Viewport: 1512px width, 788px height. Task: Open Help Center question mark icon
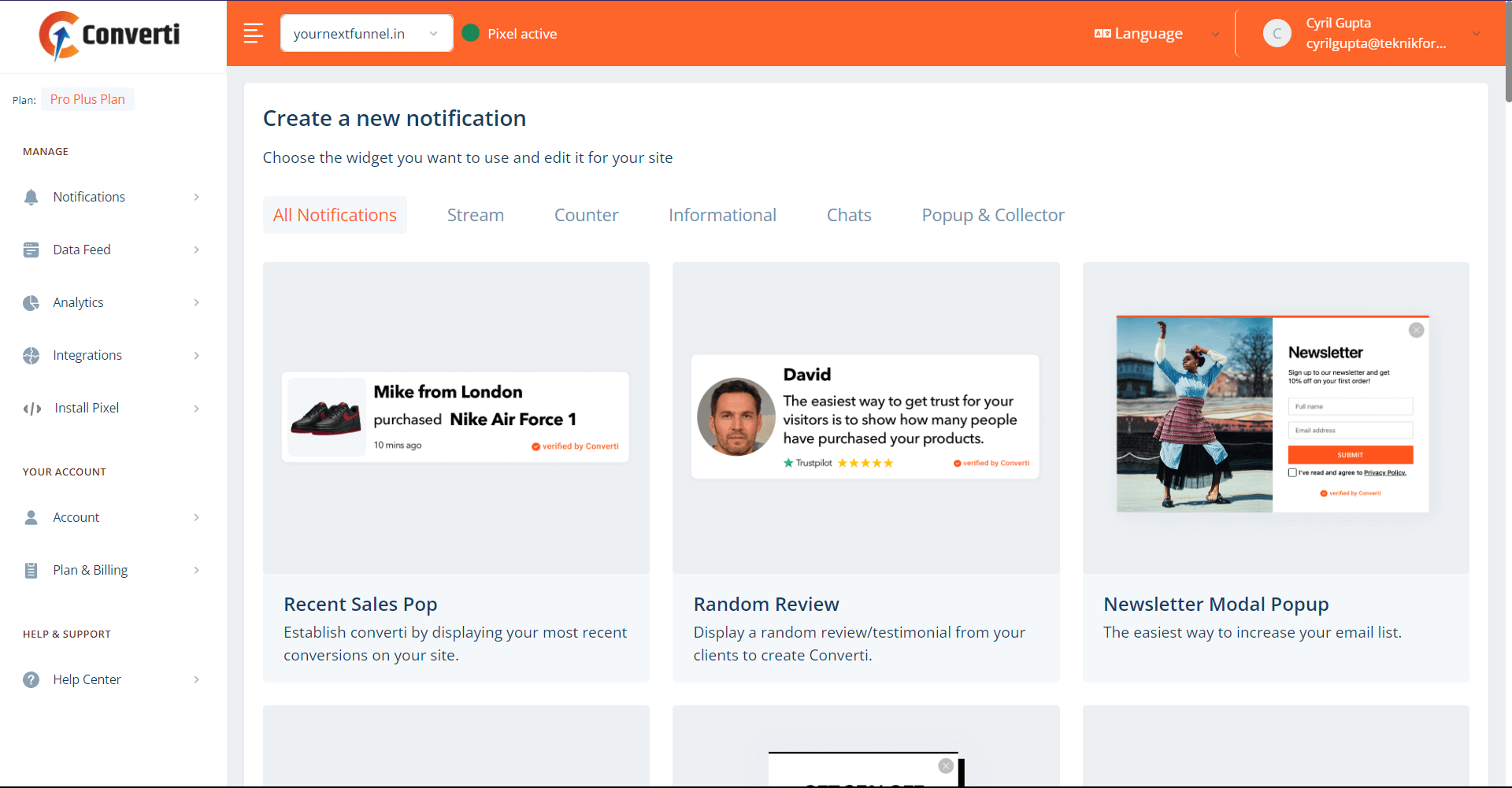pos(31,679)
